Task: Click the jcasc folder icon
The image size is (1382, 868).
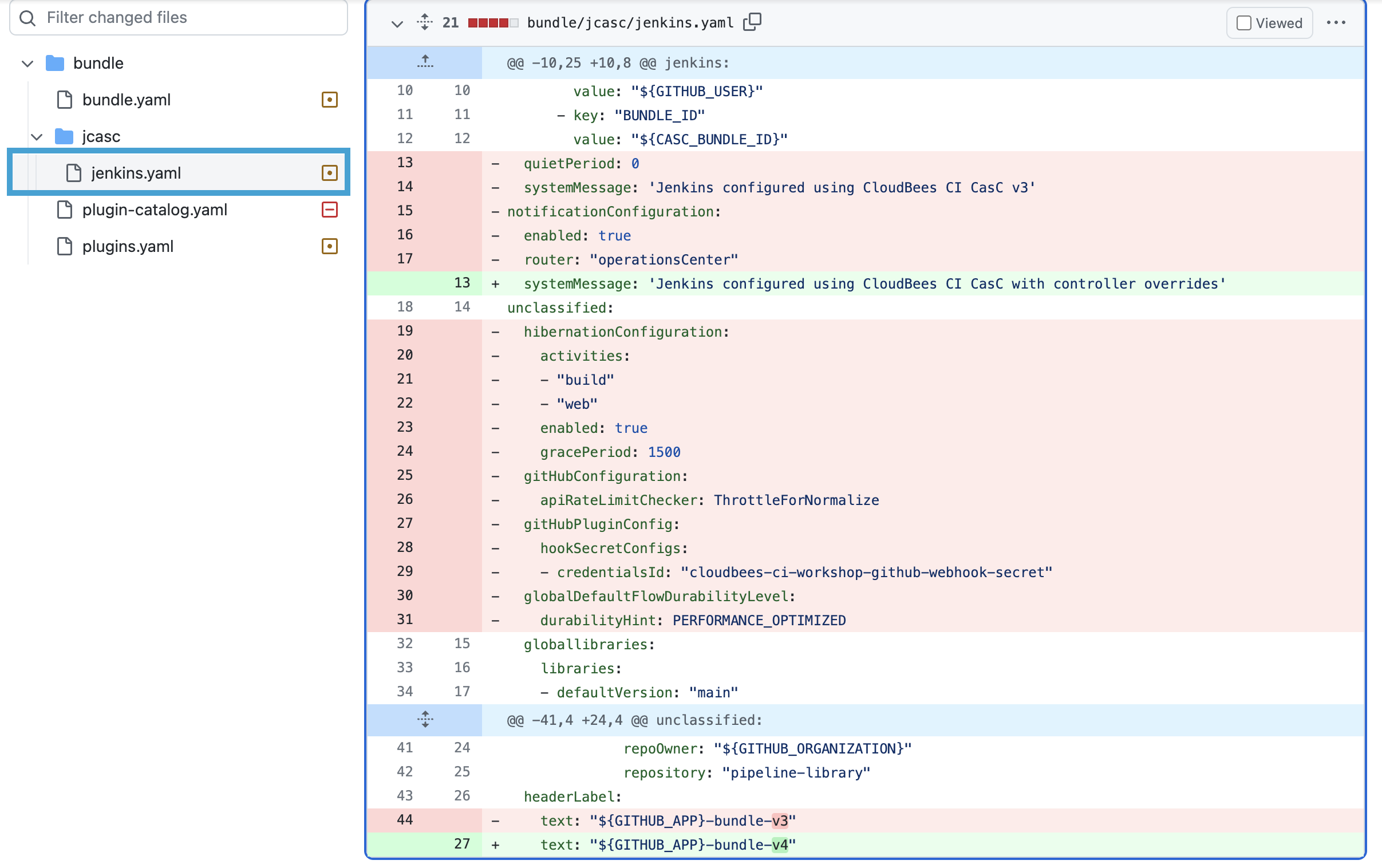Action: coord(63,136)
